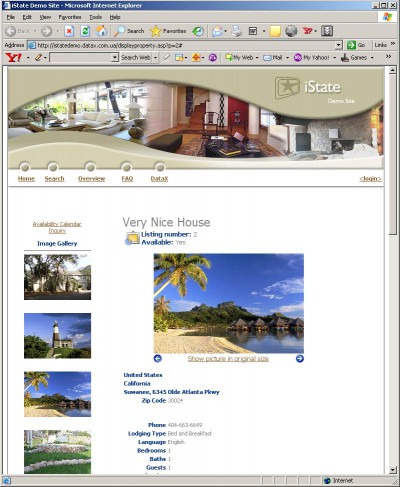Open the Tools menu
The width and height of the screenshot is (400, 487).
pos(95,17)
